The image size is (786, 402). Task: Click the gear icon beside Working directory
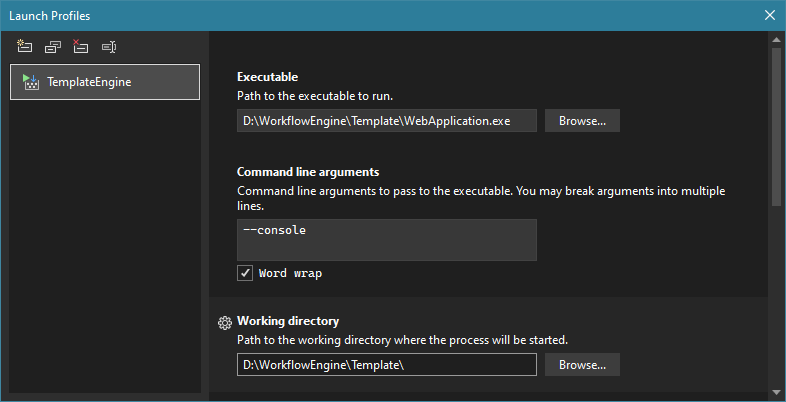225,322
